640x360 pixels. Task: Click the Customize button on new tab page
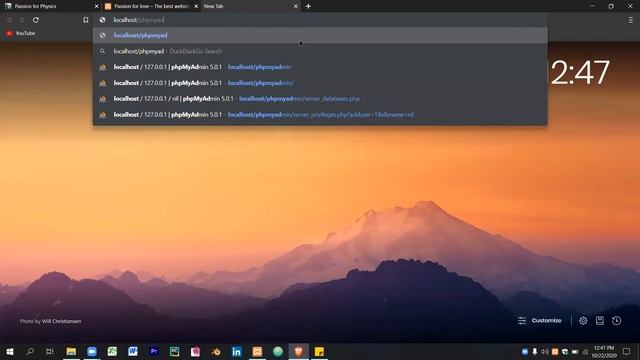point(540,320)
